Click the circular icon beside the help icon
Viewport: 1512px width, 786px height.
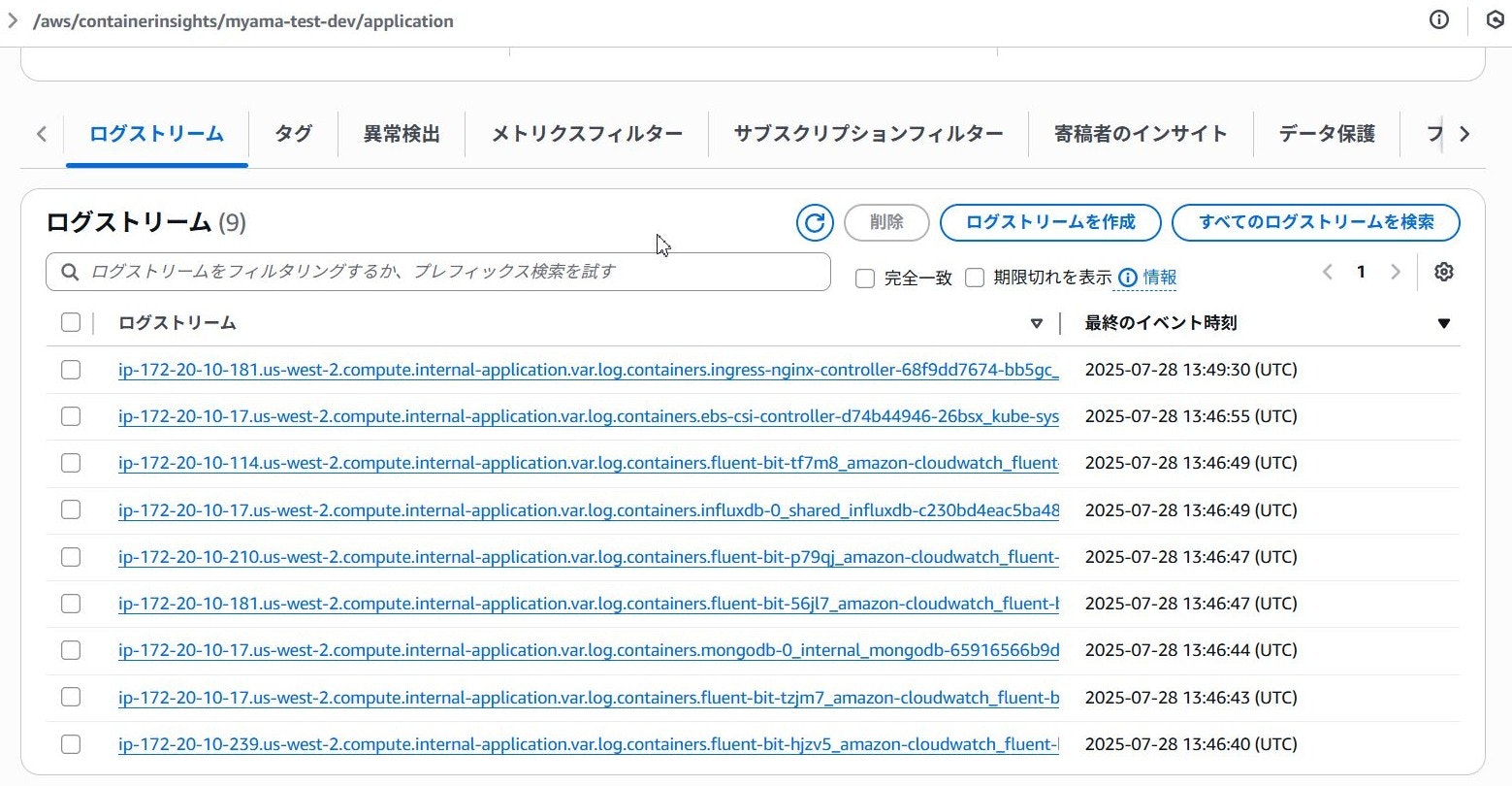pos(1495,19)
